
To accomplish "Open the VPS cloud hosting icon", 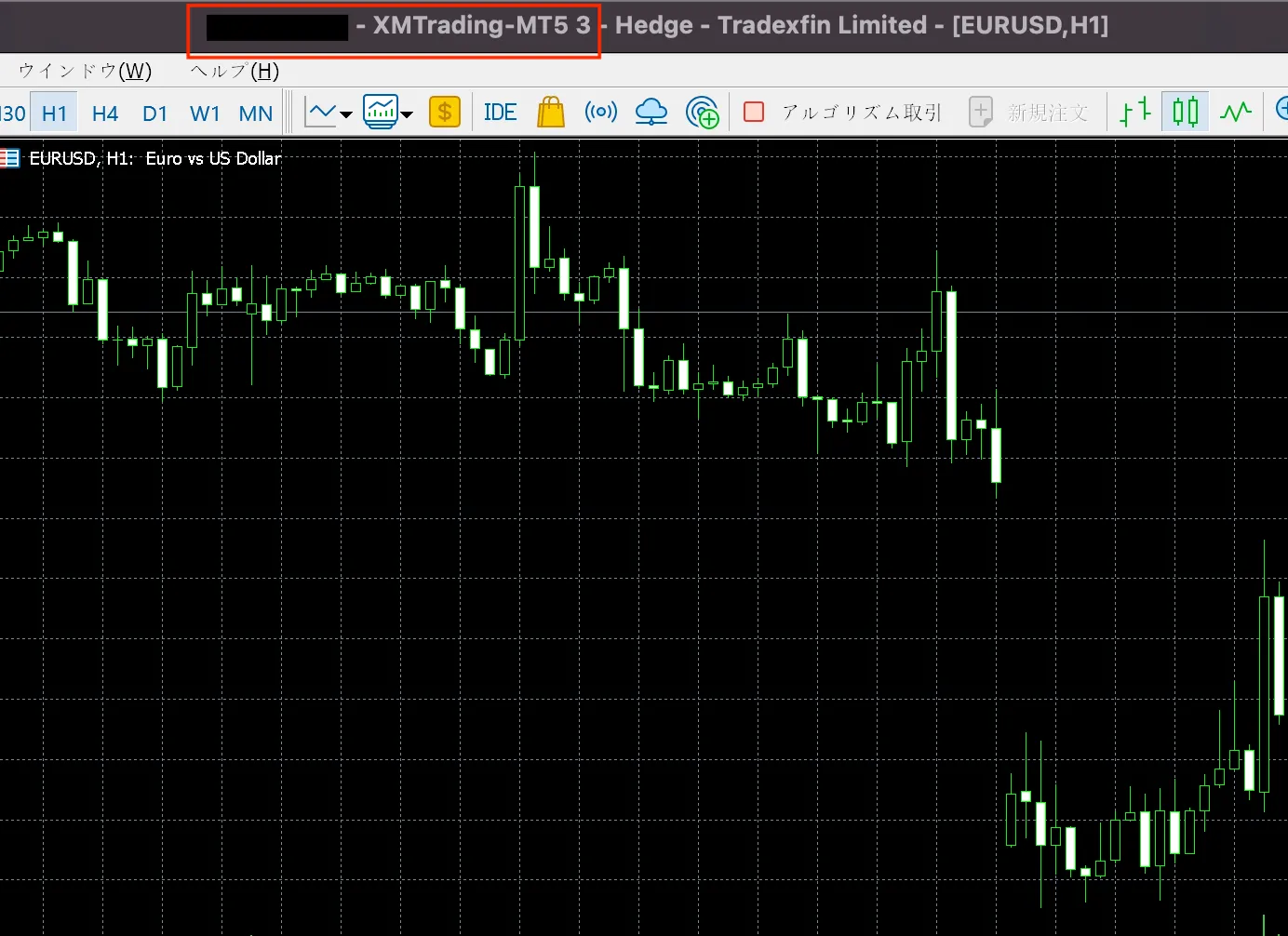I will (x=651, y=112).
